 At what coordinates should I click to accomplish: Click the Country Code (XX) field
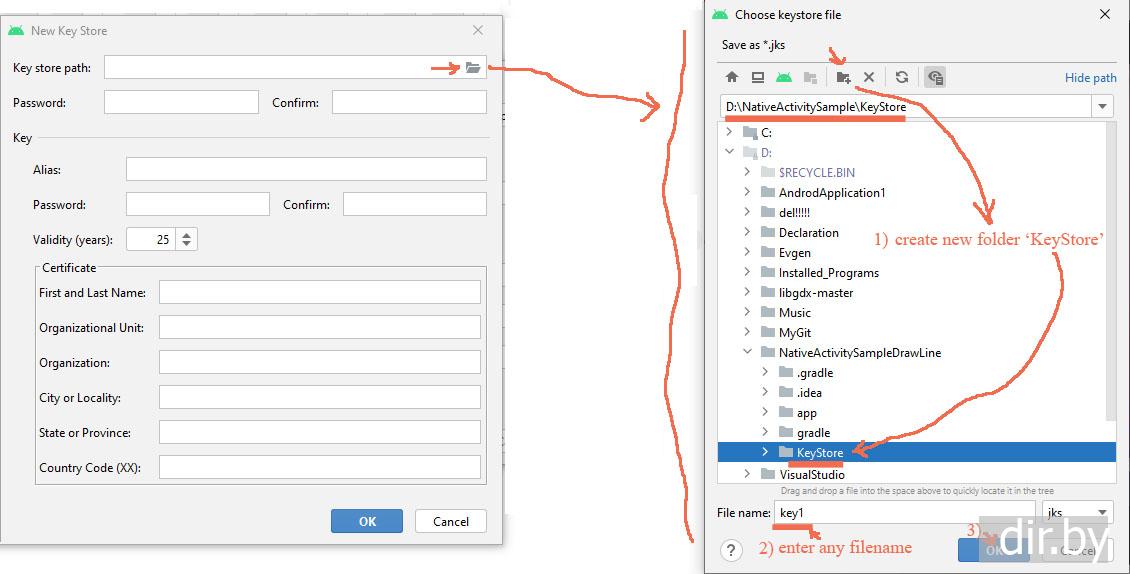click(x=319, y=467)
